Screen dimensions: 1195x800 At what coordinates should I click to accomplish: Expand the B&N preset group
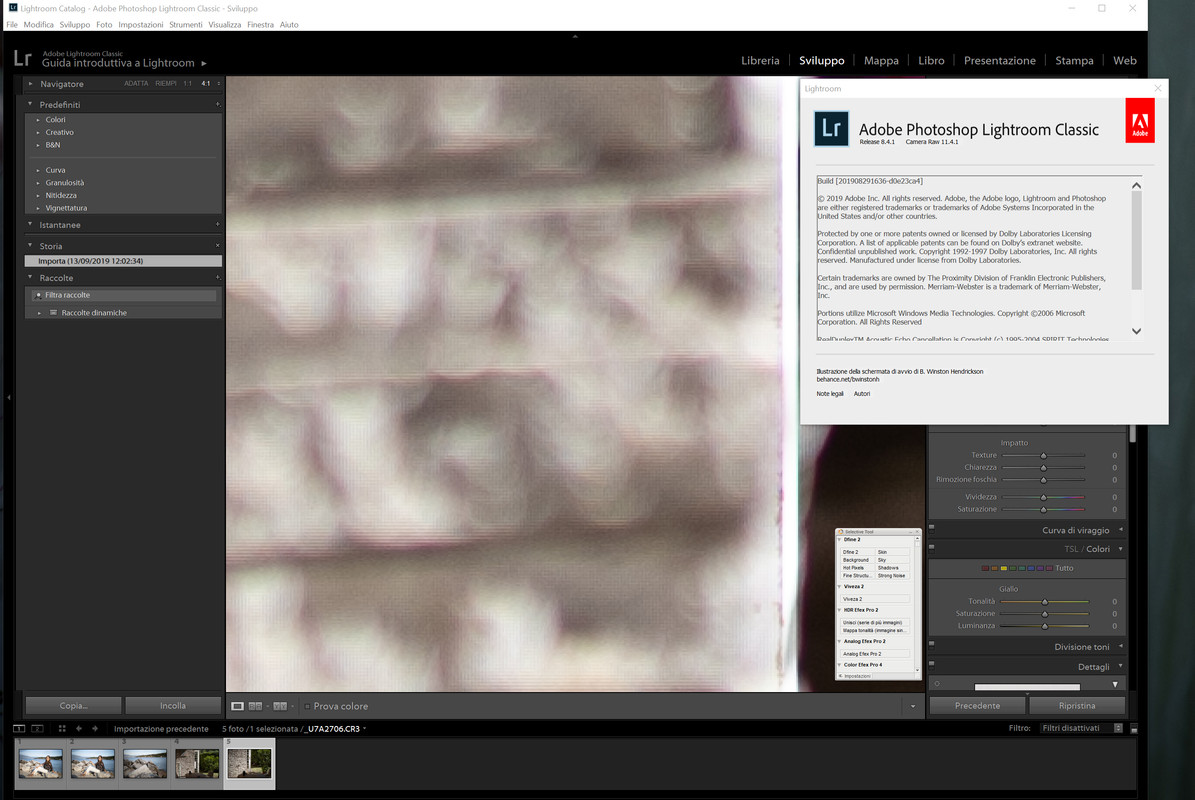point(38,145)
